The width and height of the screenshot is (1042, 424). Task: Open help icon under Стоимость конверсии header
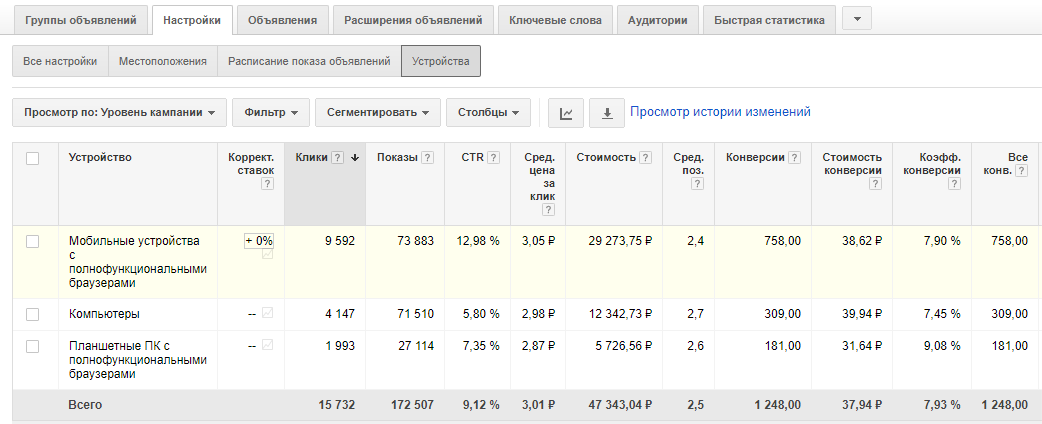tap(875, 184)
